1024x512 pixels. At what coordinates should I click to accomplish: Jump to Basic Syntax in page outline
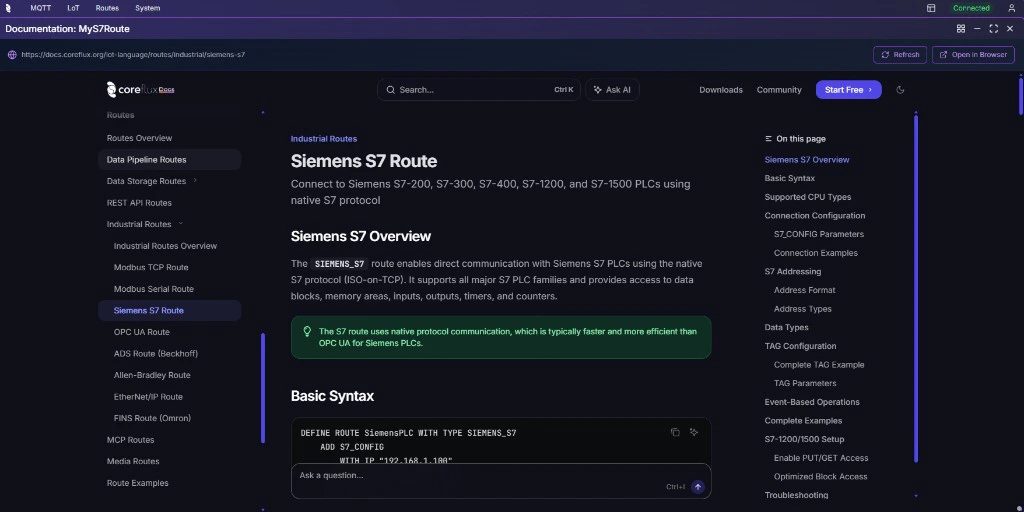point(790,178)
